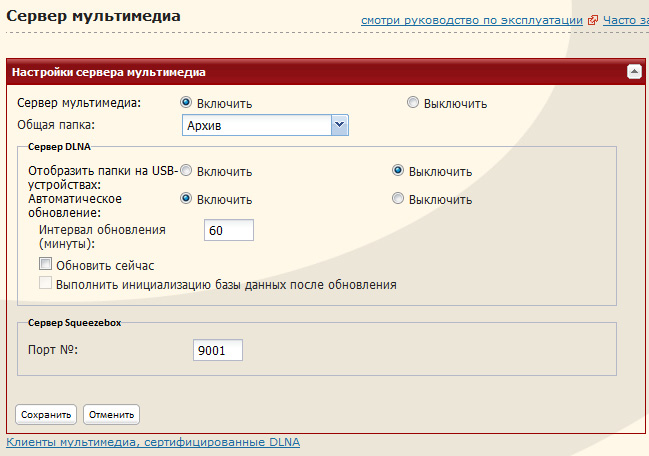Viewport: 649px width, 456px height.
Task: Open the Часто за... link
Action: tap(625, 20)
